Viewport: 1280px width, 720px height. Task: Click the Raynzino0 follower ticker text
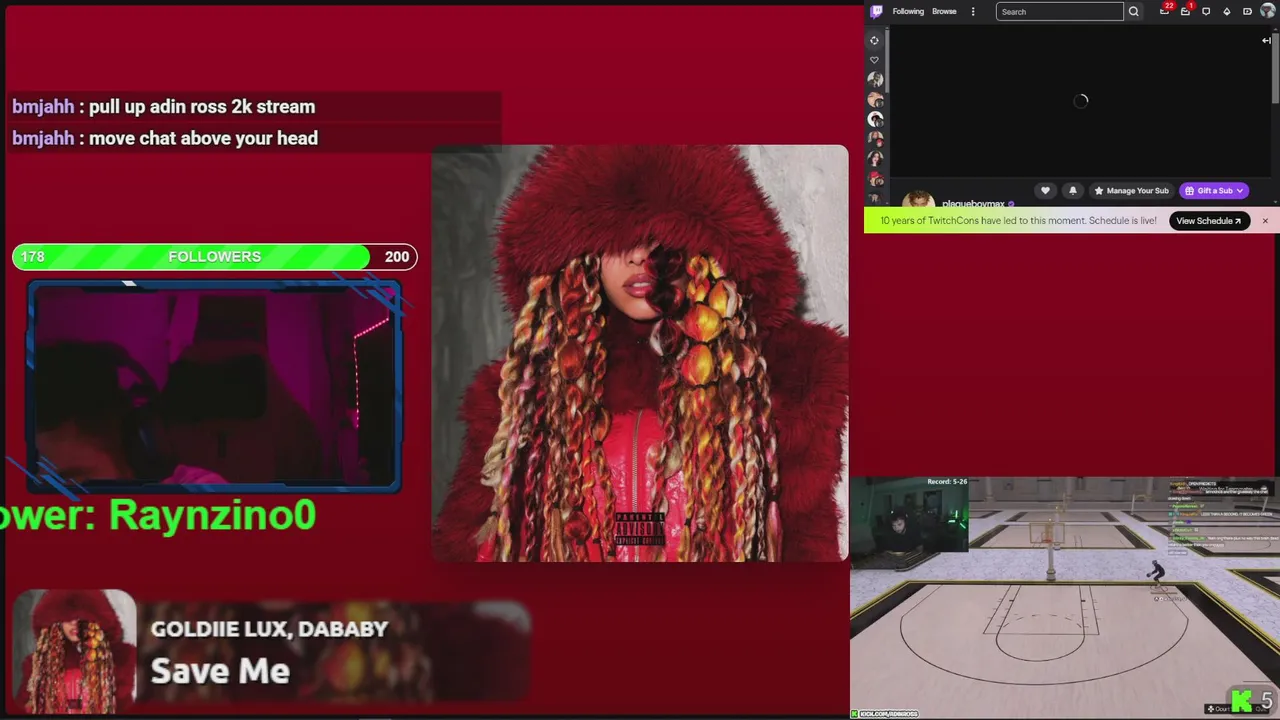coord(158,515)
